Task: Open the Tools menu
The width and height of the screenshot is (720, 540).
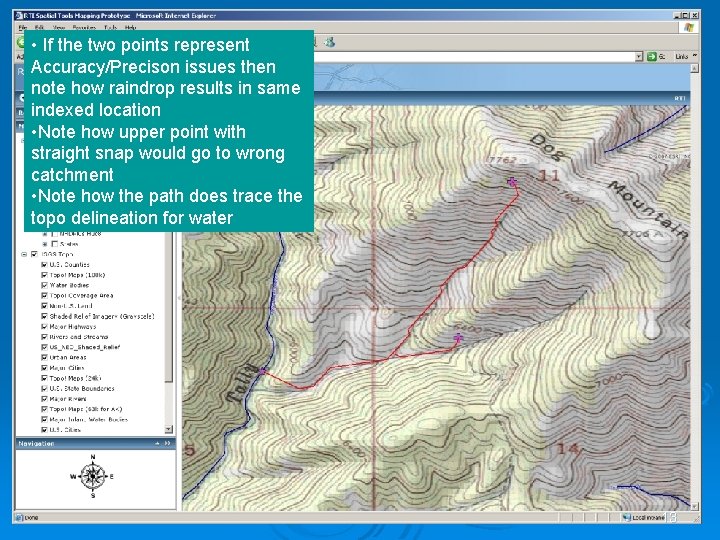Action: 110,28
